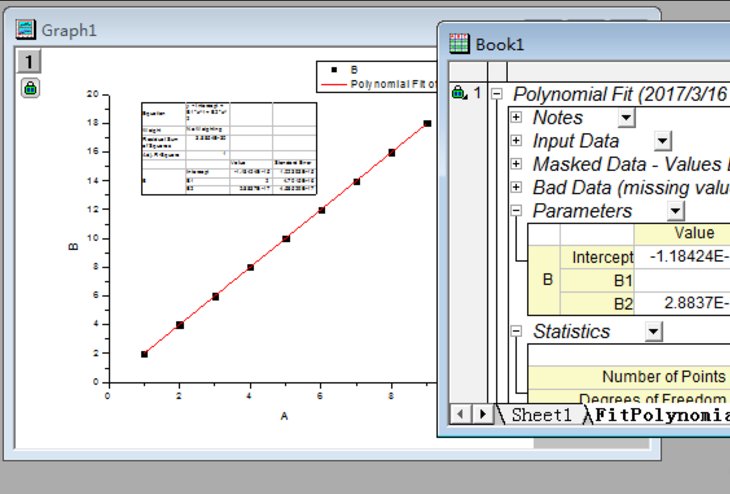Click the Book1 workbook title icon
The image size is (730, 494).
tap(459, 43)
